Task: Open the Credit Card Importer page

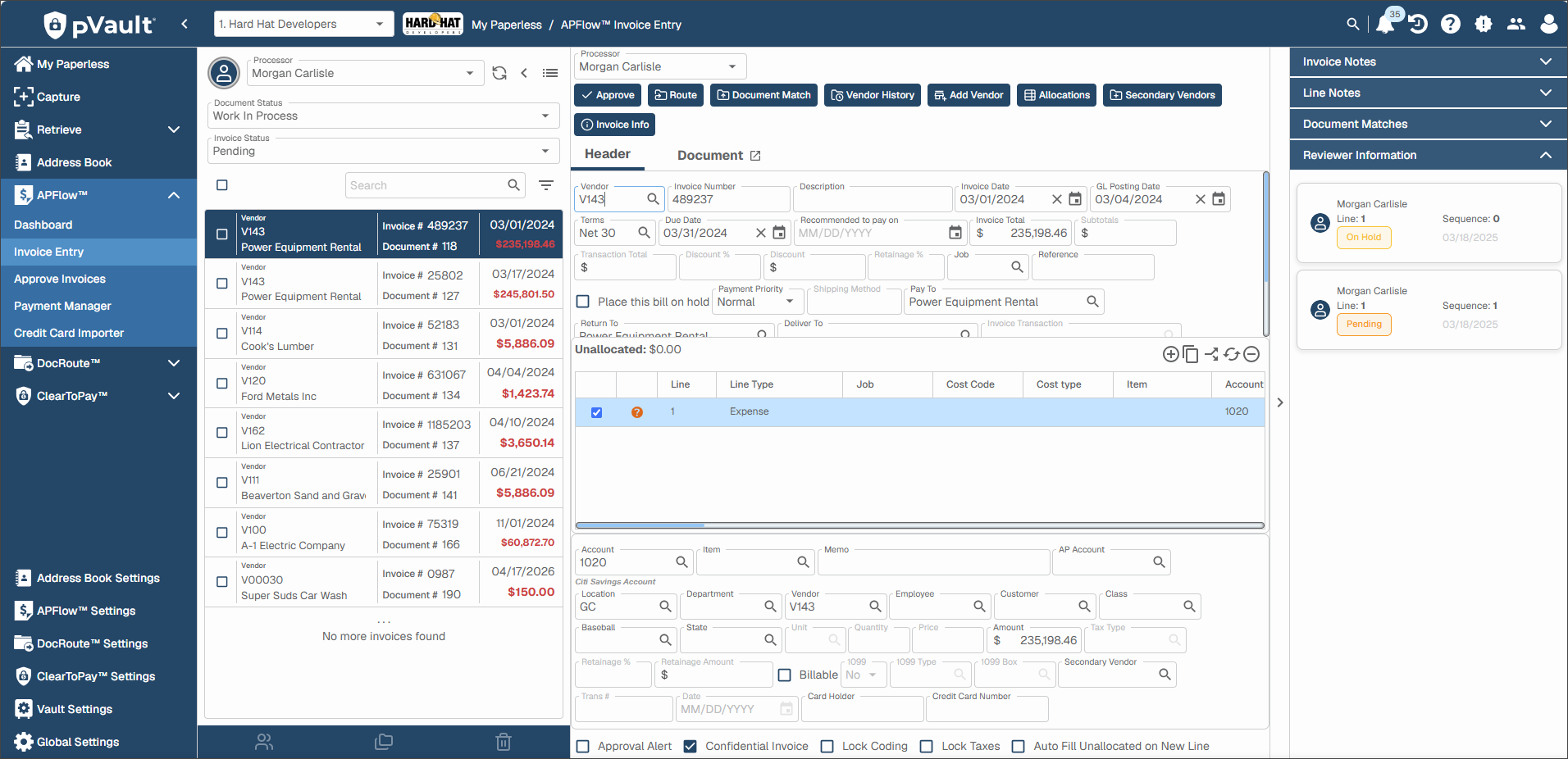Action: 69,333
